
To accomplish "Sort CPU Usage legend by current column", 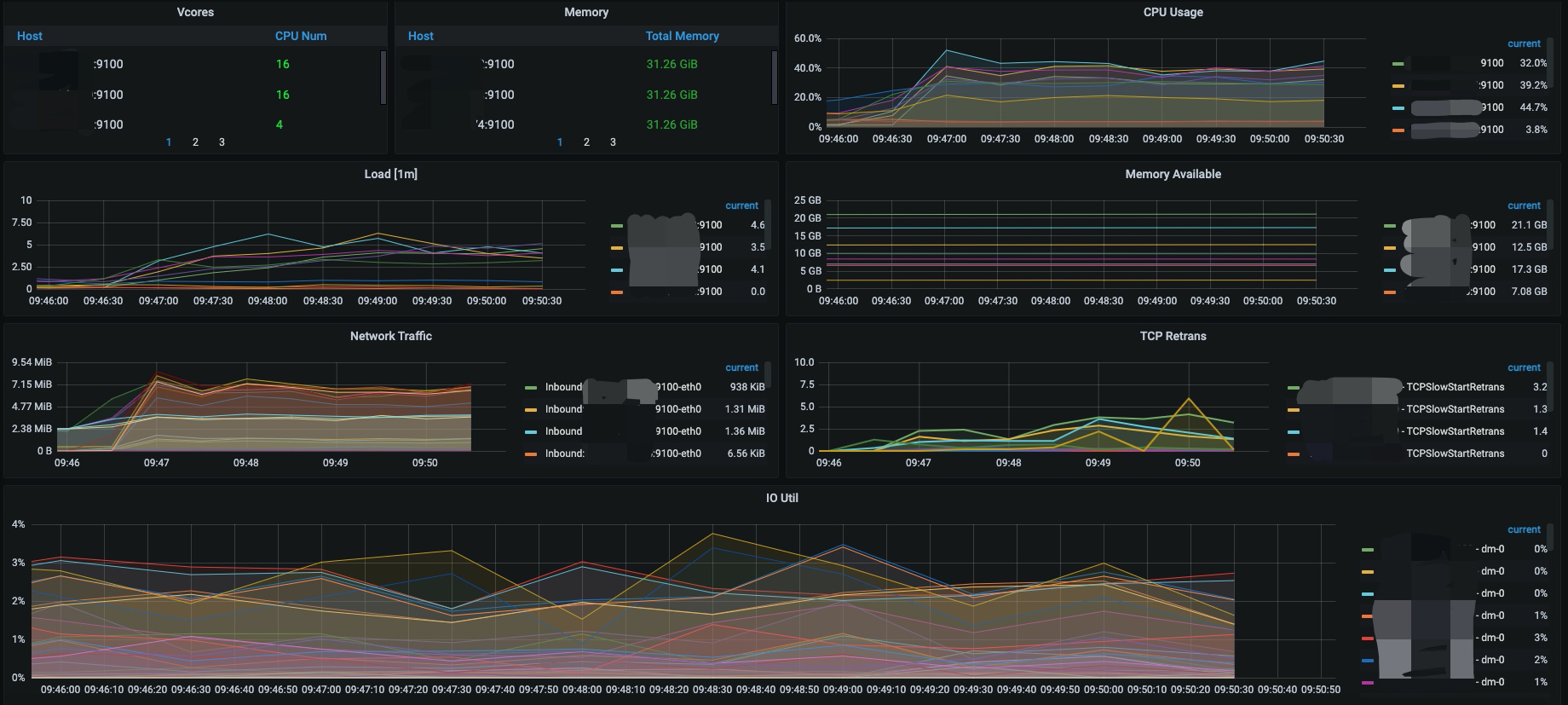I will tap(1524, 43).
